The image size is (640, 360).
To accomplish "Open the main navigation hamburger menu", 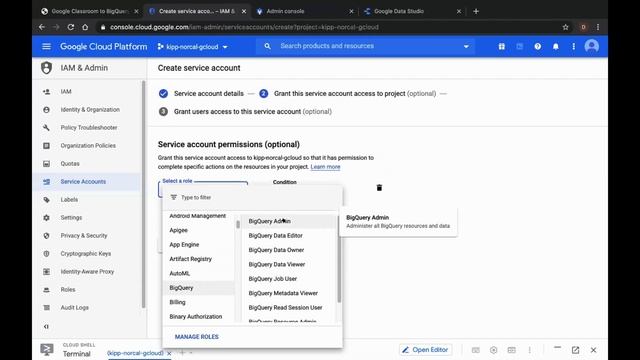I will click(x=47, y=47).
